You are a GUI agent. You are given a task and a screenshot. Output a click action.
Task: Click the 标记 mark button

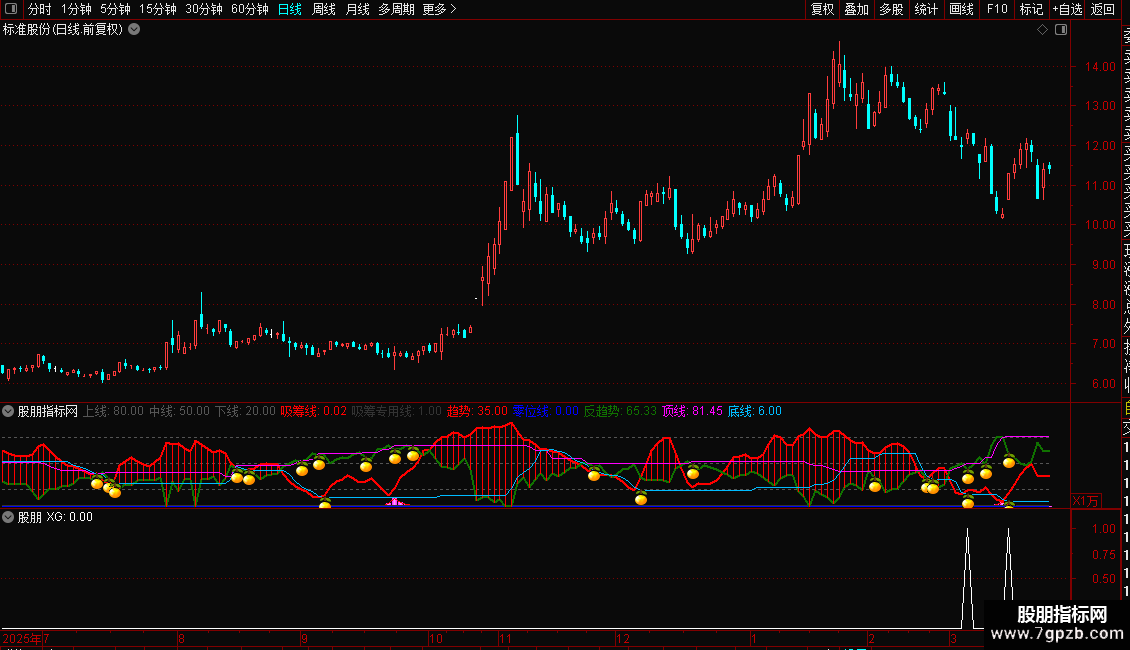(x=1031, y=9)
